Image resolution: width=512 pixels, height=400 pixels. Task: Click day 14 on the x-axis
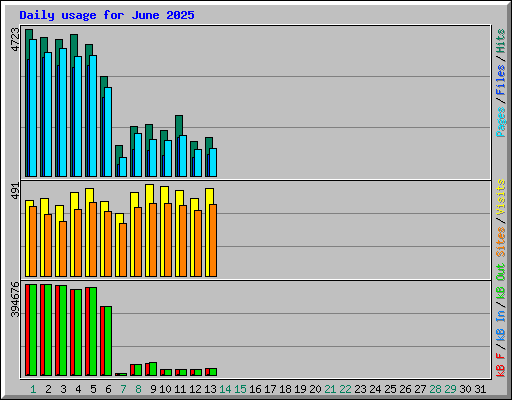(x=225, y=389)
